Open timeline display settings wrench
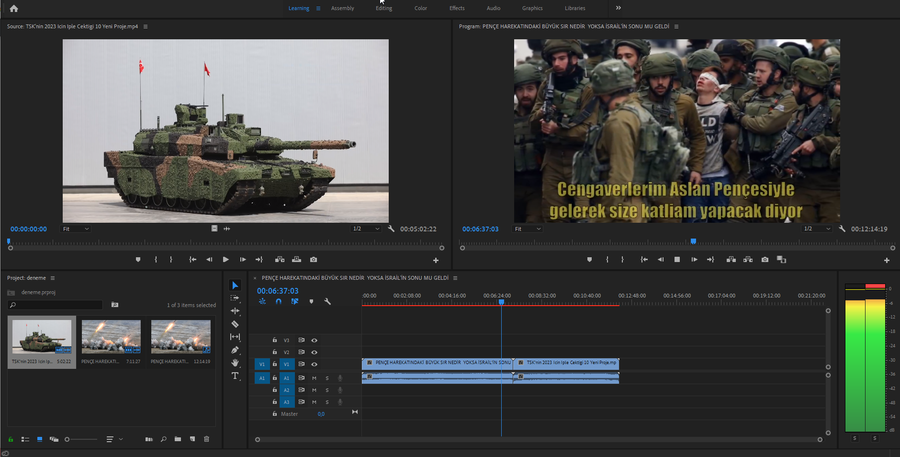The width and height of the screenshot is (900, 457). tap(327, 301)
